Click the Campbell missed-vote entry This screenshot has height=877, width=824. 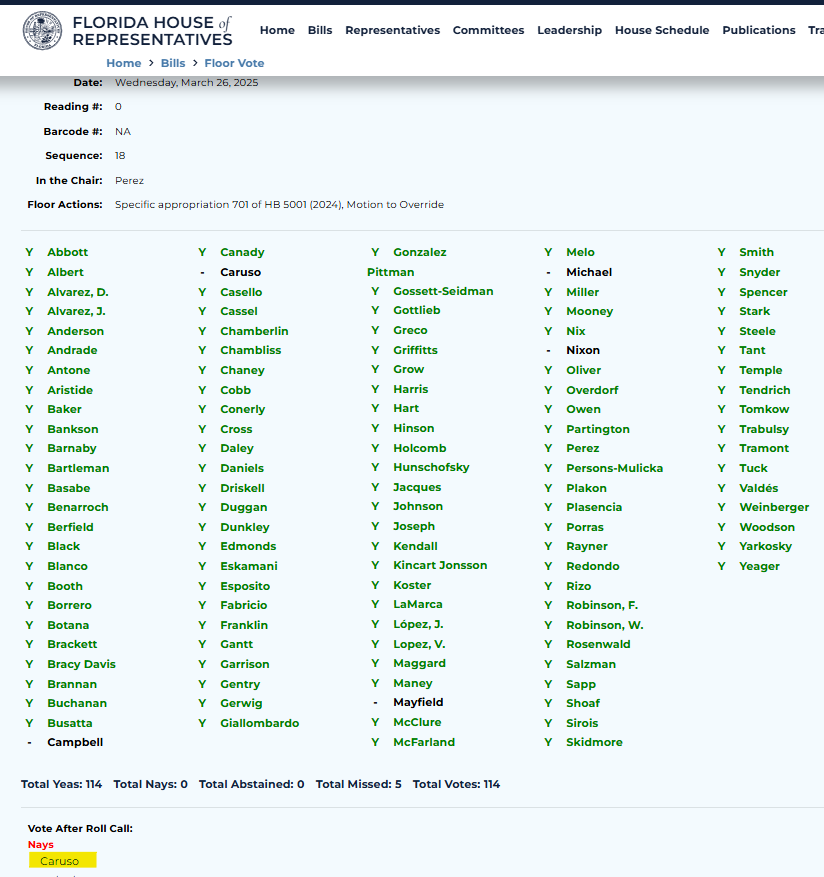pyautogui.click(x=75, y=743)
